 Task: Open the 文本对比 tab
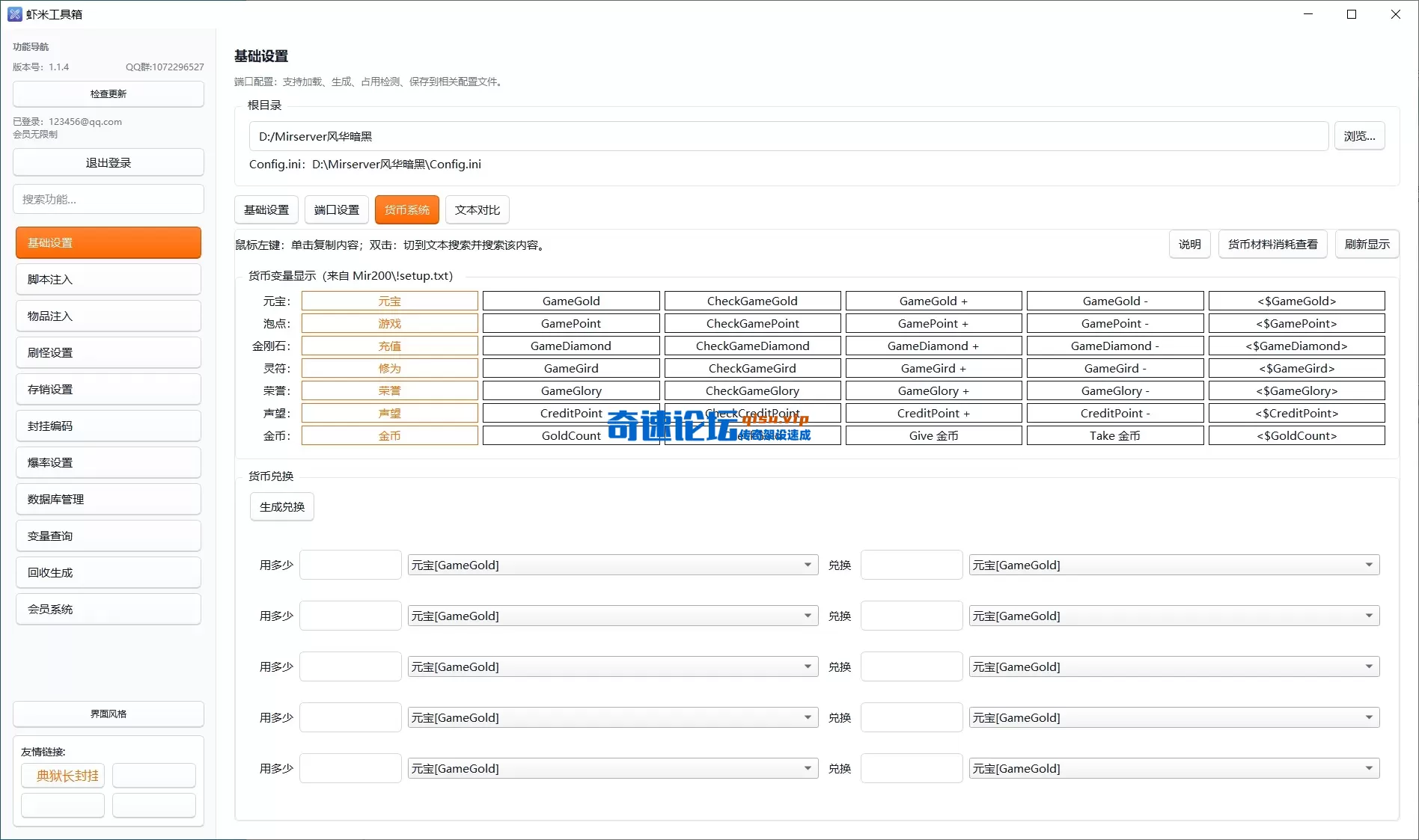coord(477,210)
